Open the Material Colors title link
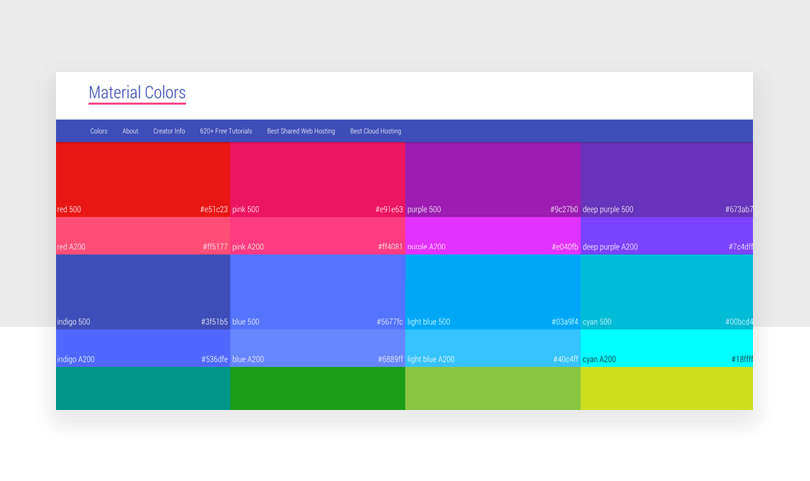This screenshot has width=810, height=481. tap(137, 92)
